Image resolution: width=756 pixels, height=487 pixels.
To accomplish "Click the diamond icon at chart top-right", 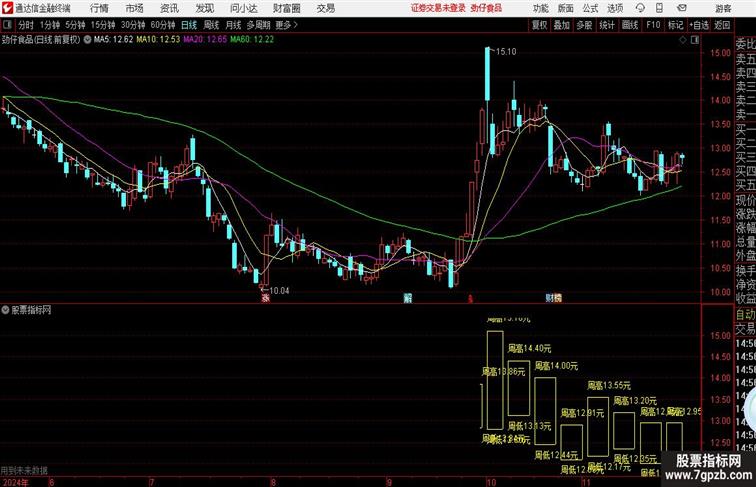I will tap(683, 40).
